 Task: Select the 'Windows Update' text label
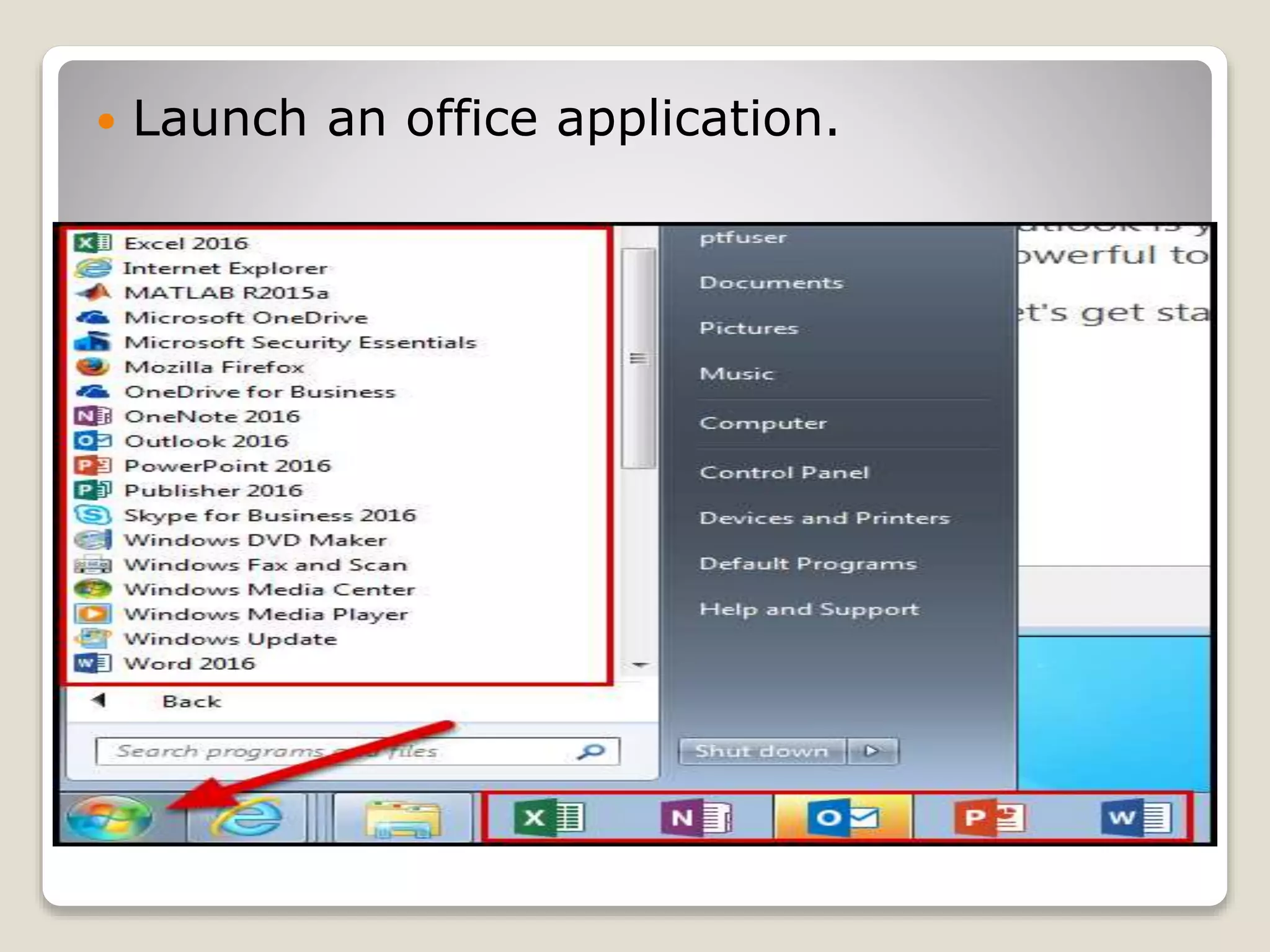click(x=230, y=639)
